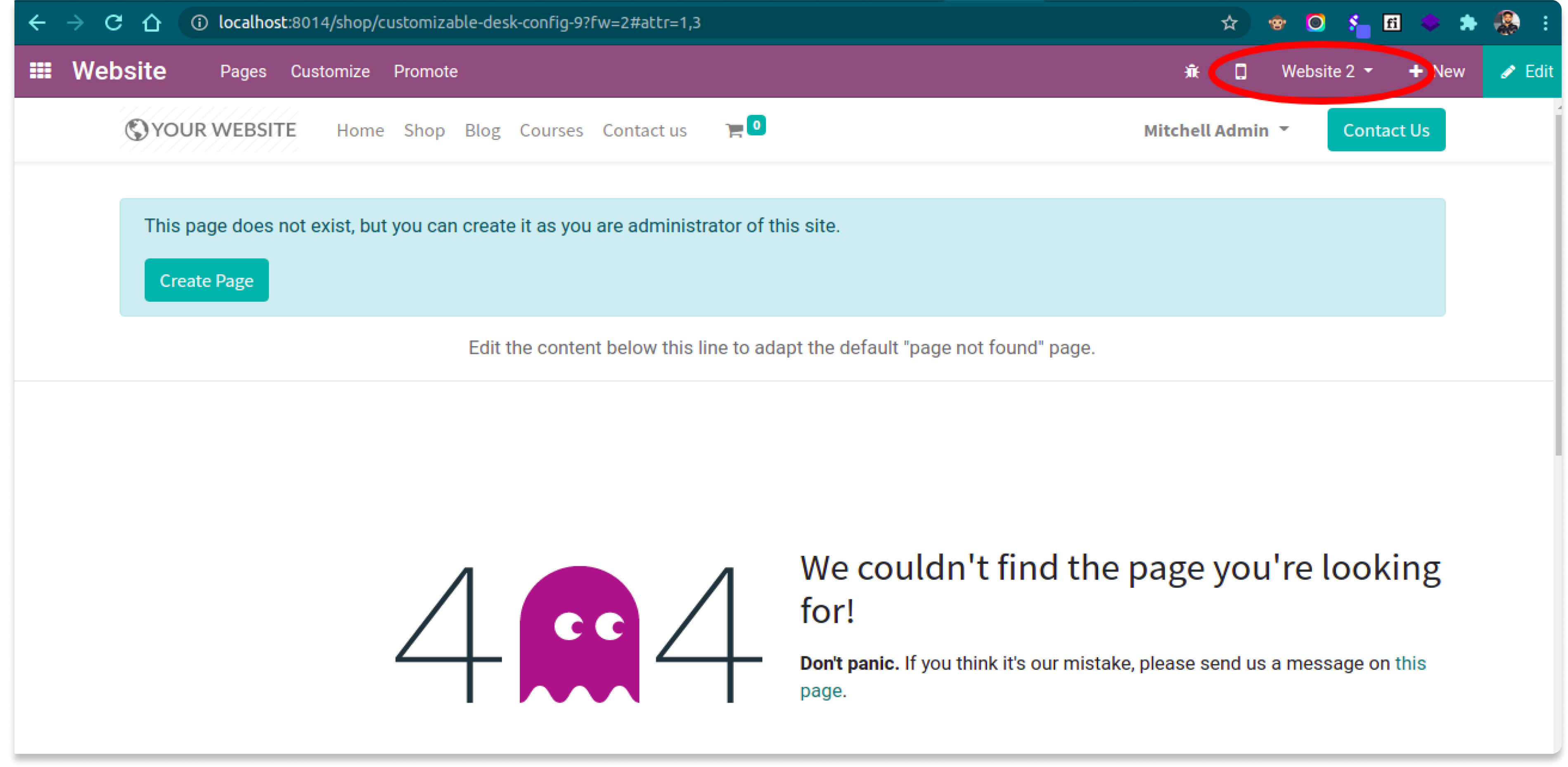Click the YOUR WEBSITE globe logo
The width and height of the screenshot is (1568, 767).
[x=211, y=130]
